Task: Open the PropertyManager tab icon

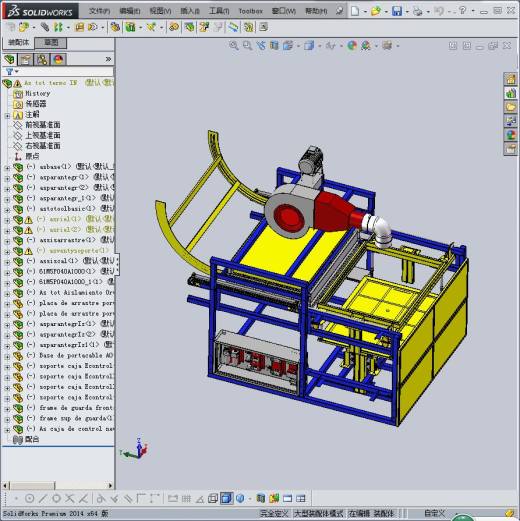Action: [x=25, y=59]
